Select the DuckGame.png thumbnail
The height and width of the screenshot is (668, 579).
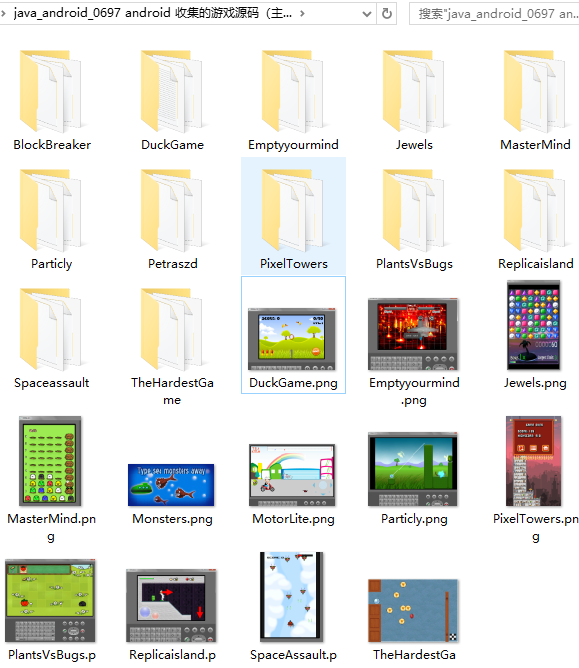coord(292,339)
